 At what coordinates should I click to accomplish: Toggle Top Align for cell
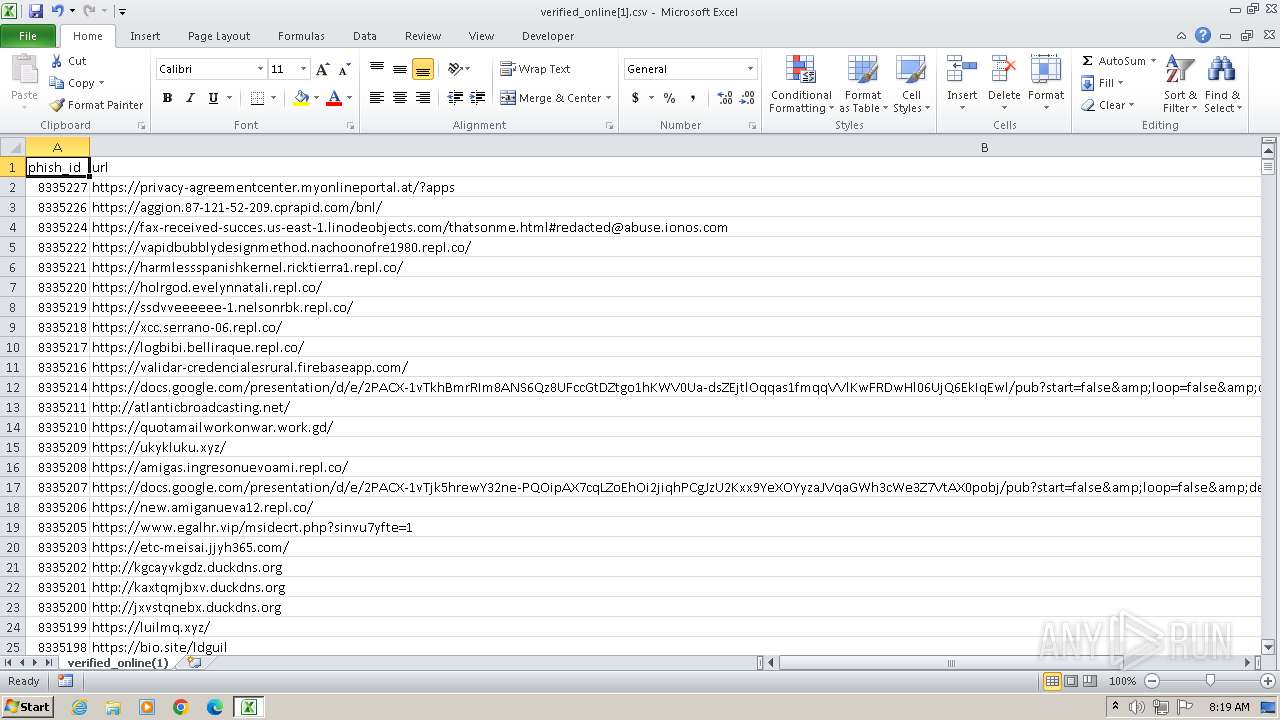[x=377, y=69]
